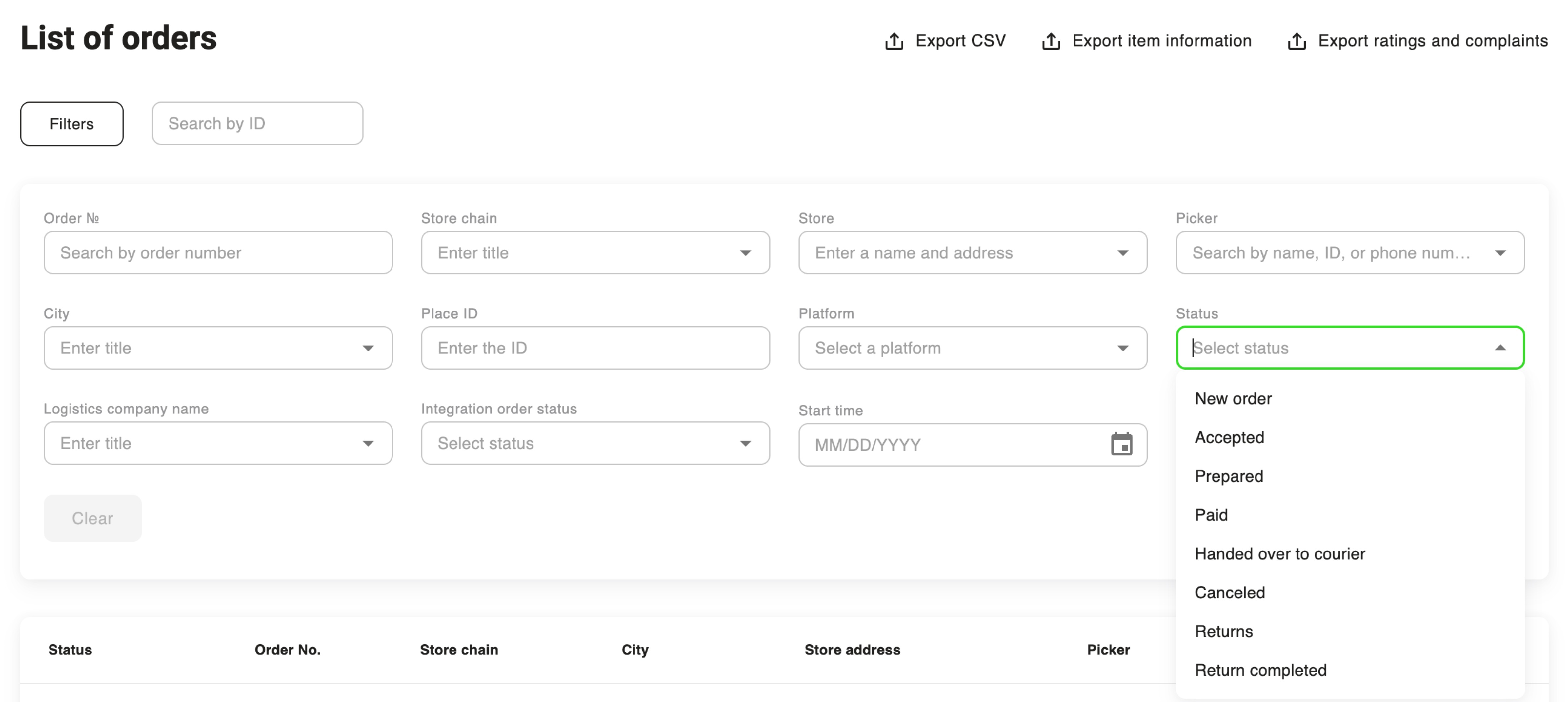Click the Order number search field

[218, 253]
